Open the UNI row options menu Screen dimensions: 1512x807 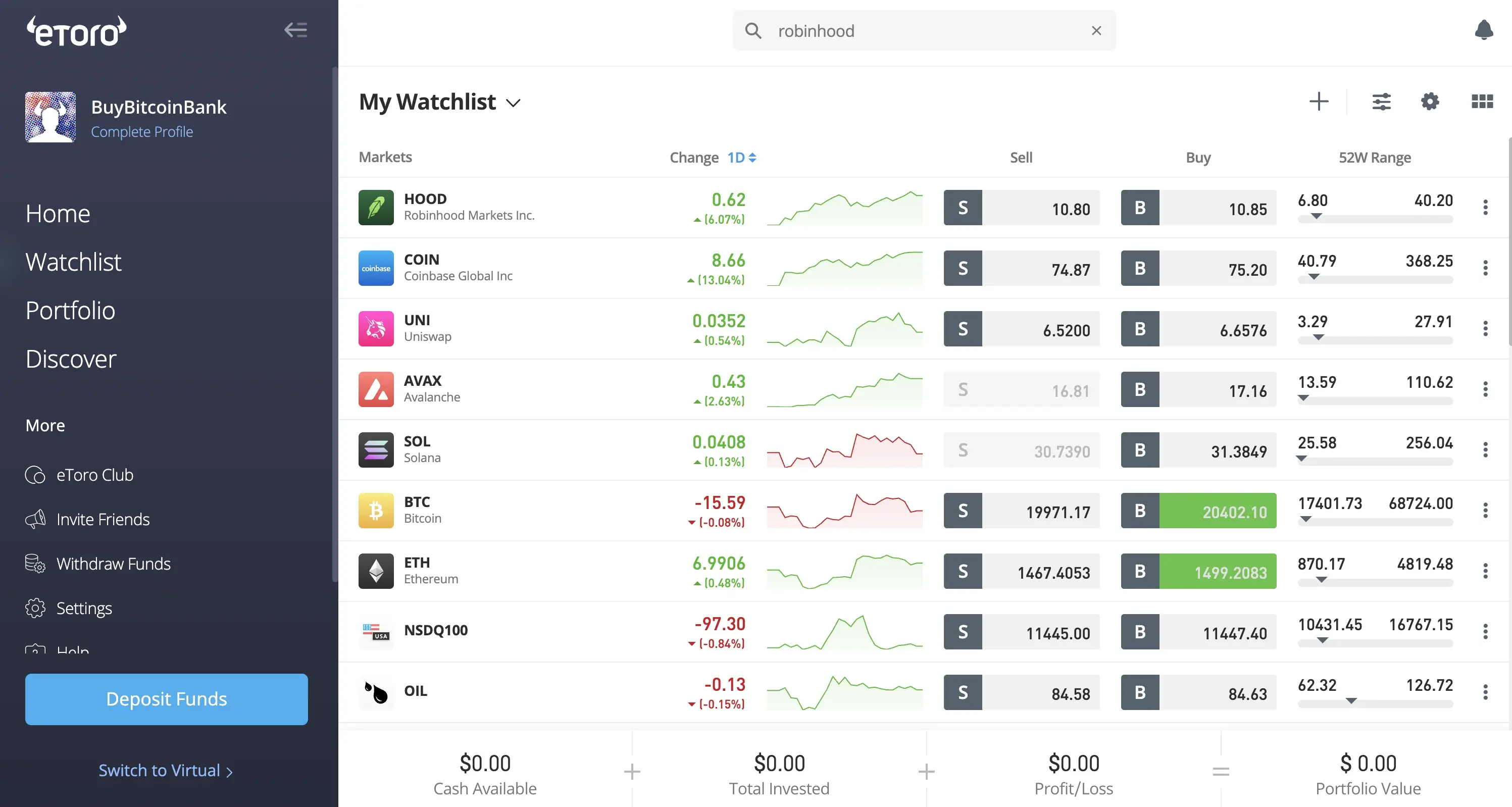[1485, 329]
